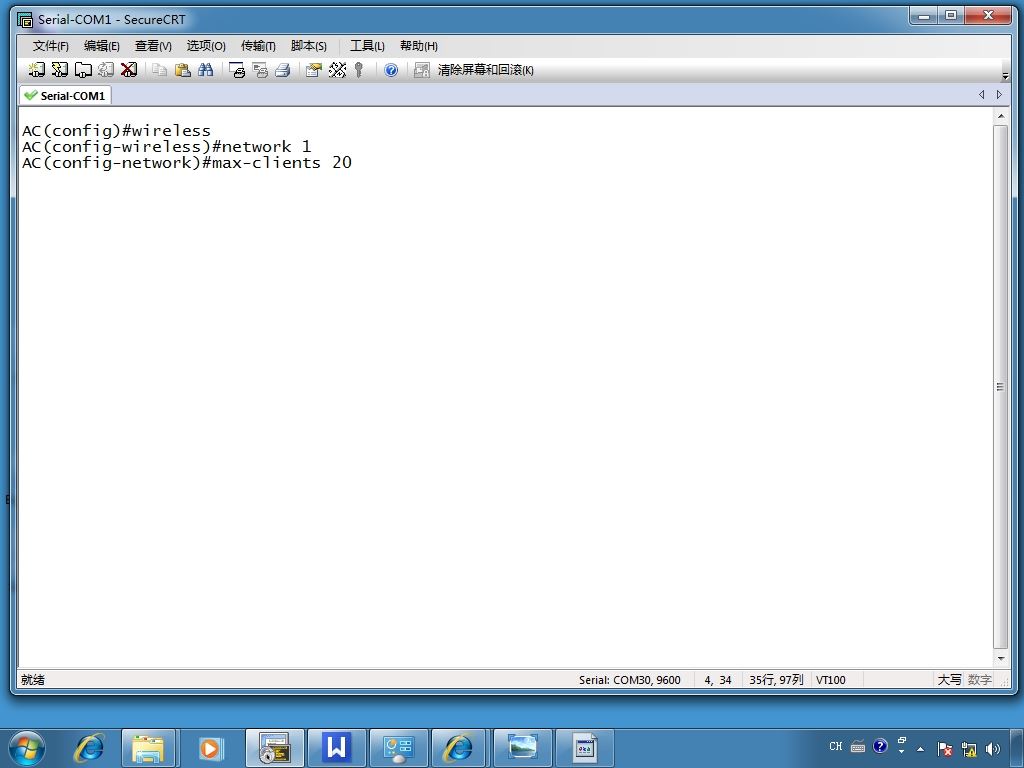Click the terminal scrollbar down arrow
This screenshot has width=1024, height=768.
click(x=1000, y=659)
